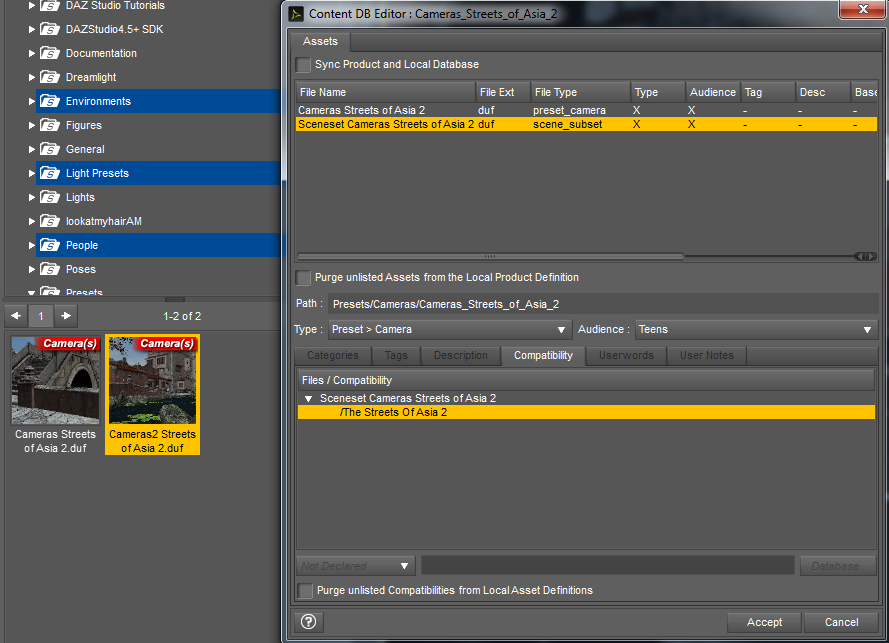Screen dimensions: 889x643
Task: Click the General folder icon
Action: (50, 149)
